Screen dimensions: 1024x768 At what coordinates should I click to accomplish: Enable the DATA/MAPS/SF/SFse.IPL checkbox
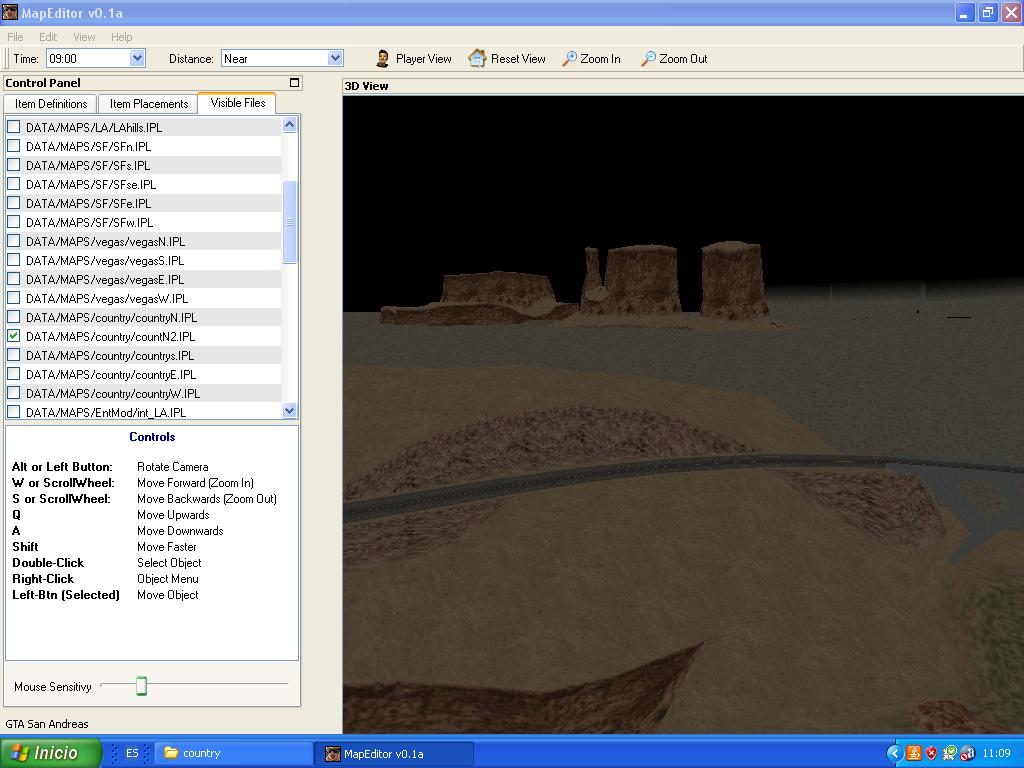13,184
